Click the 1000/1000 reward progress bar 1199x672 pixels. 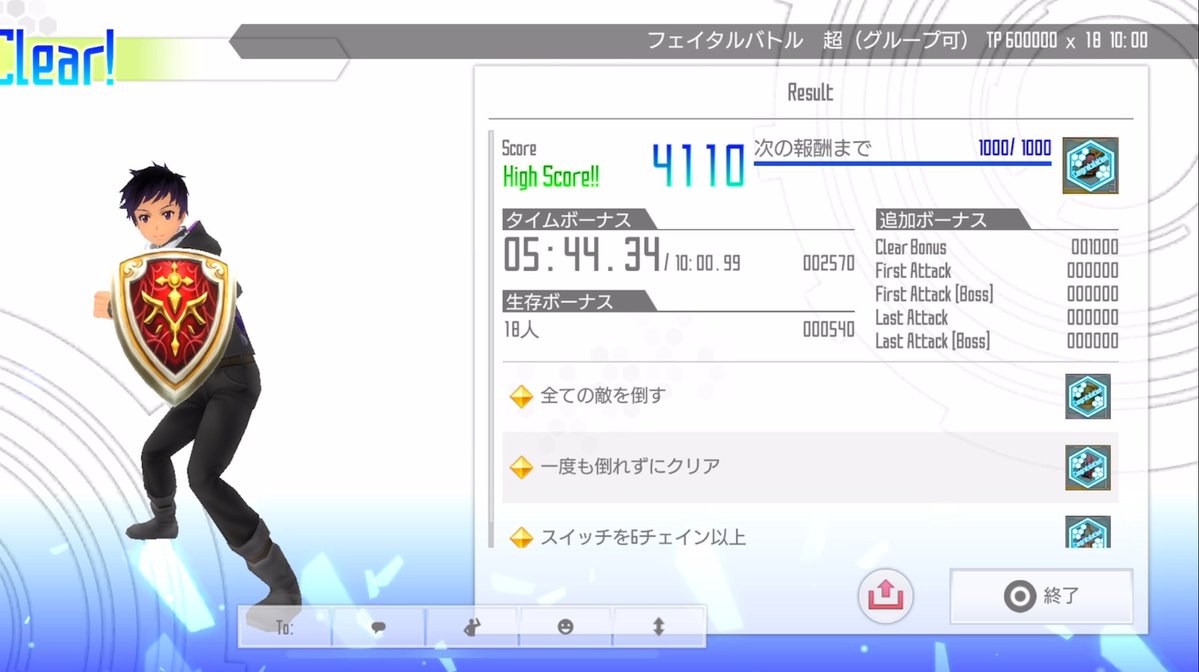pyautogui.click(x=902, y=163)
